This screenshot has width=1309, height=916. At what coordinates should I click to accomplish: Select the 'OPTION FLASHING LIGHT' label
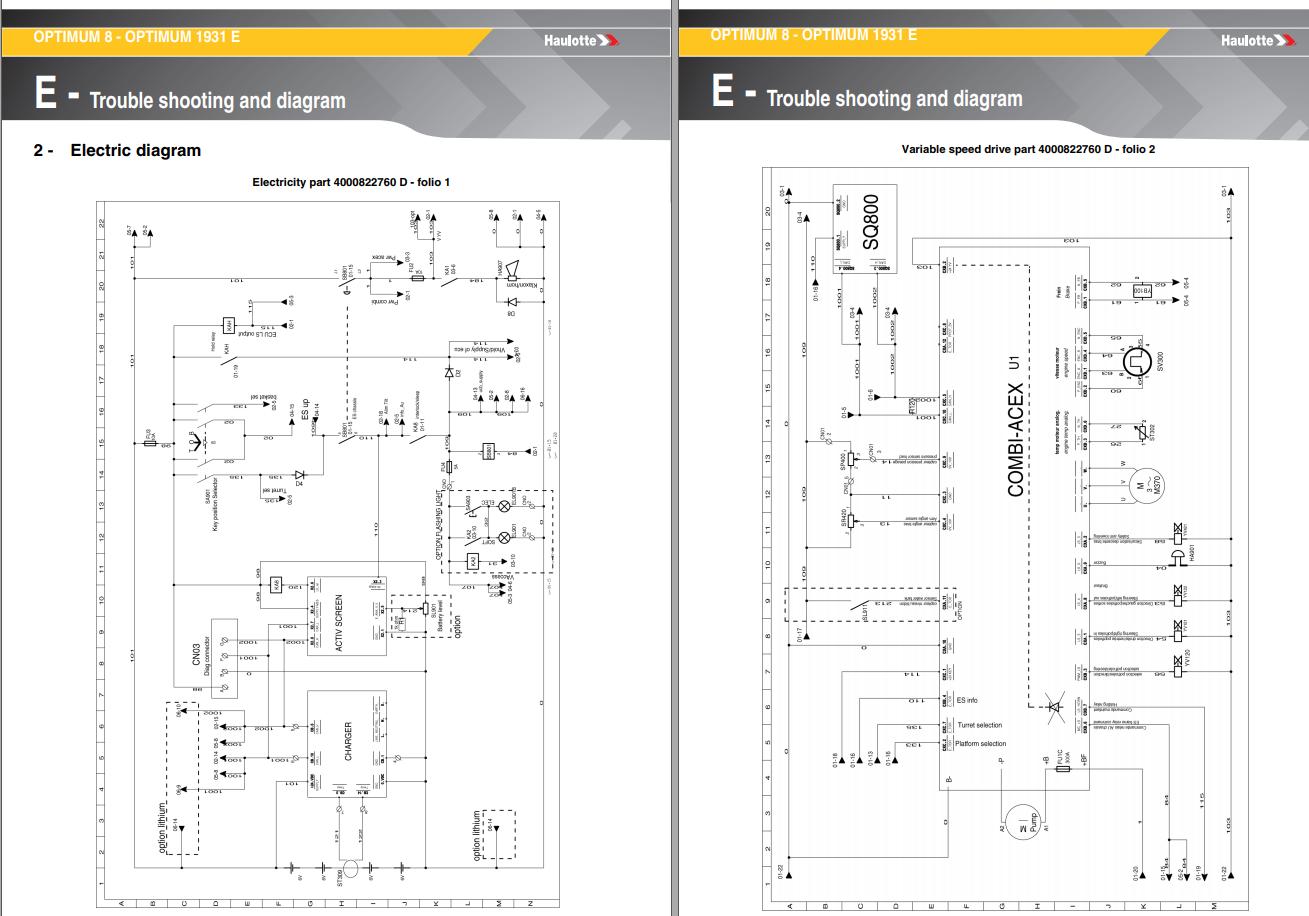tap(440, 524)
